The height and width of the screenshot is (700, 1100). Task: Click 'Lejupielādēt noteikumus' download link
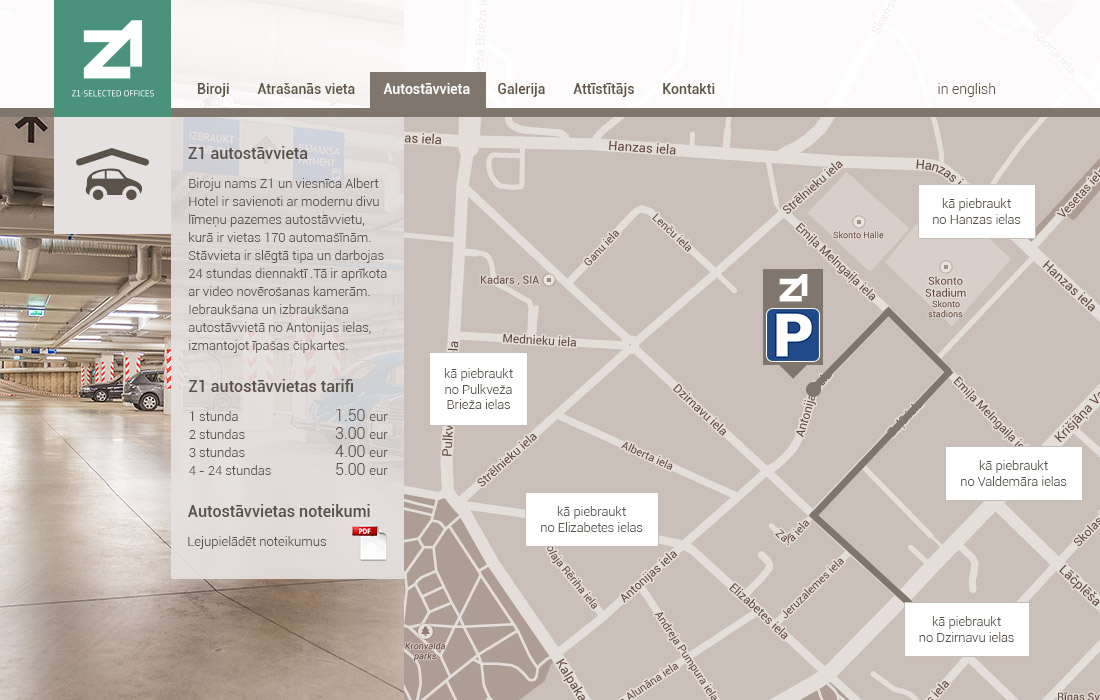pyautogui.click(x=257, y=541)
